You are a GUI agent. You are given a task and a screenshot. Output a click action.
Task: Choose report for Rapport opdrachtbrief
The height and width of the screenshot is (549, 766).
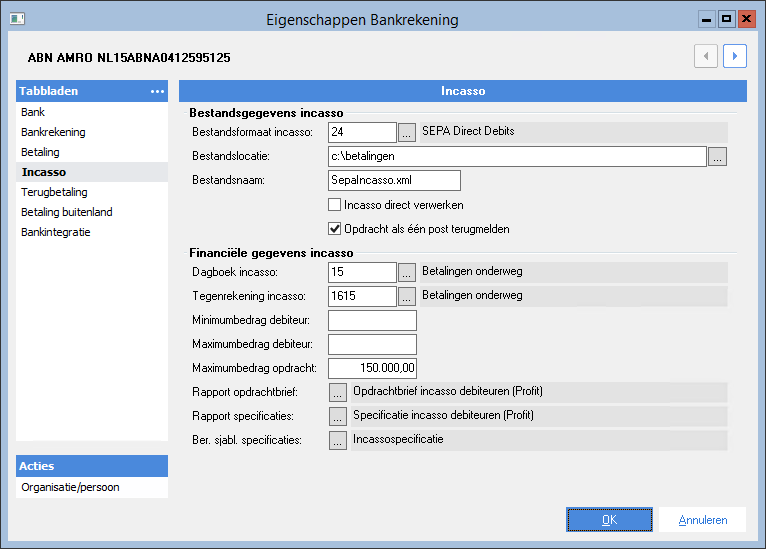(x=338, y=393)
